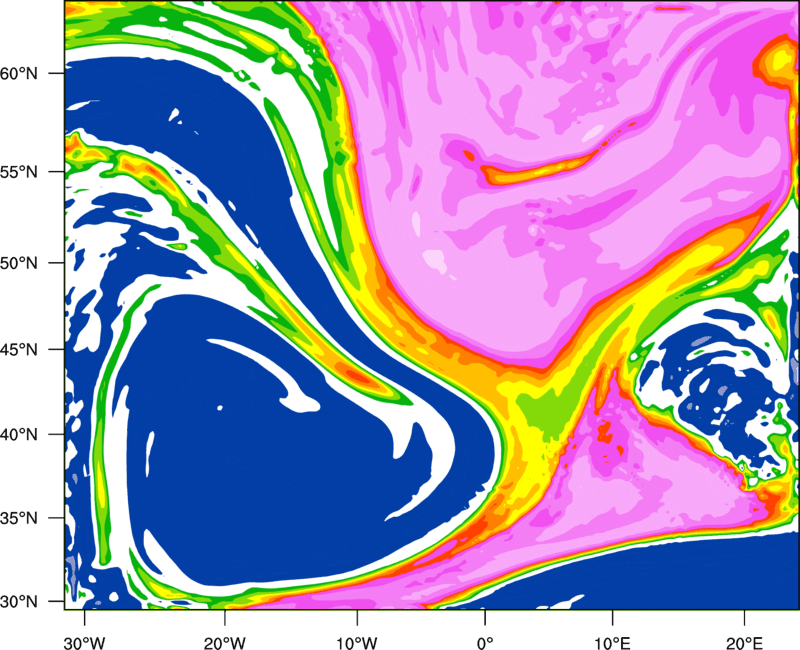Click the 20°E longitude label
The height and width of the screenshot is (650, 800).
click(x=744, y=643)
